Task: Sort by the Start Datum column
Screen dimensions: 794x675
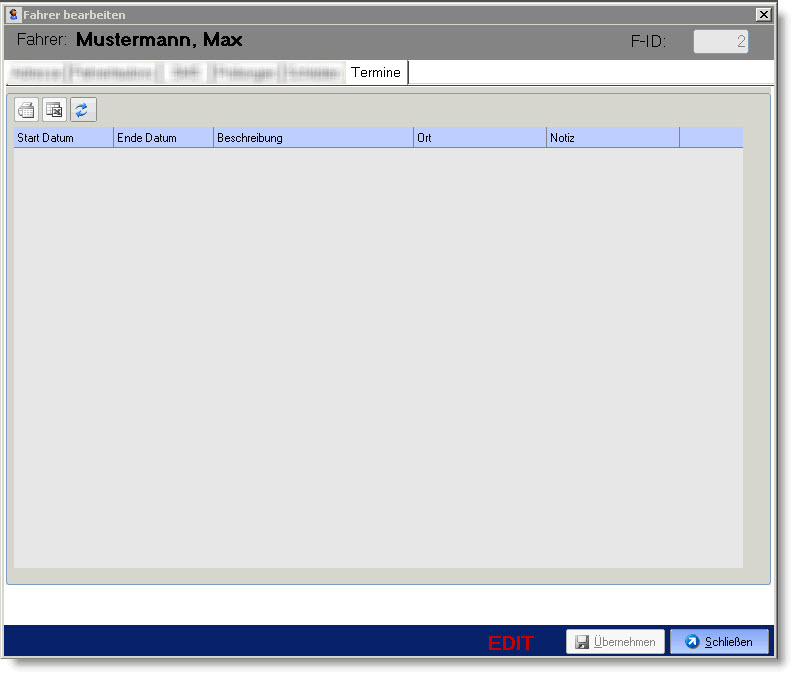Action: (63, 138)
